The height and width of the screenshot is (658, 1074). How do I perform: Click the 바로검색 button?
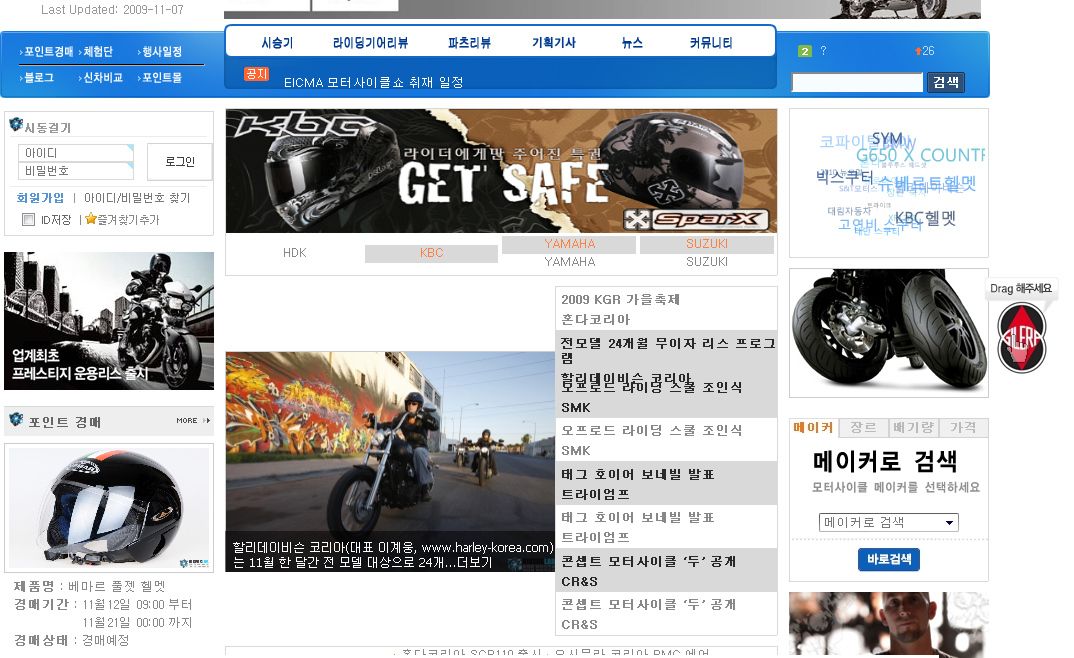[x=888, y=559]
